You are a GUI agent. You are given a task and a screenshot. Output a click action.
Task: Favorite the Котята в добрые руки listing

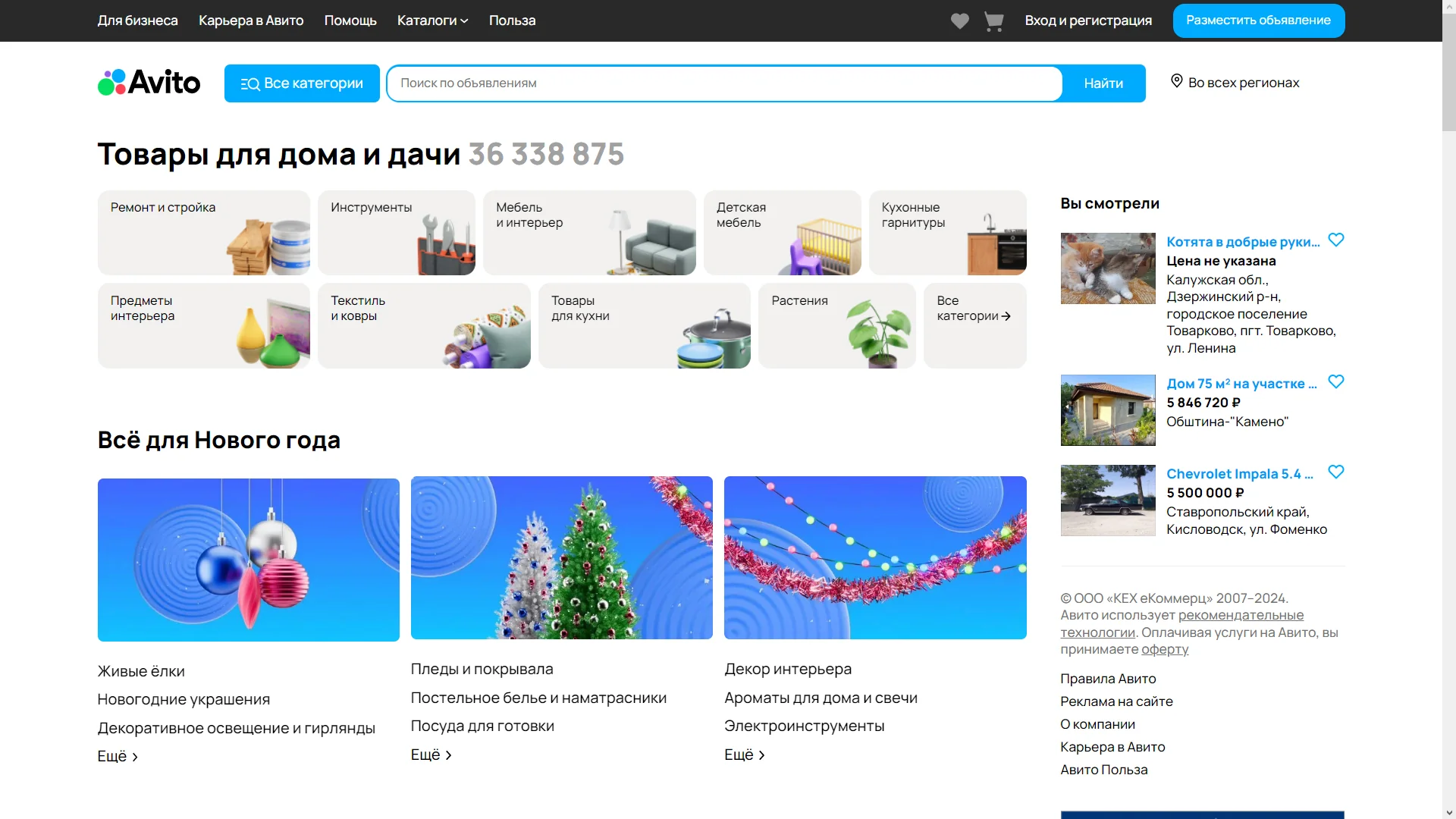point(1335,240)
